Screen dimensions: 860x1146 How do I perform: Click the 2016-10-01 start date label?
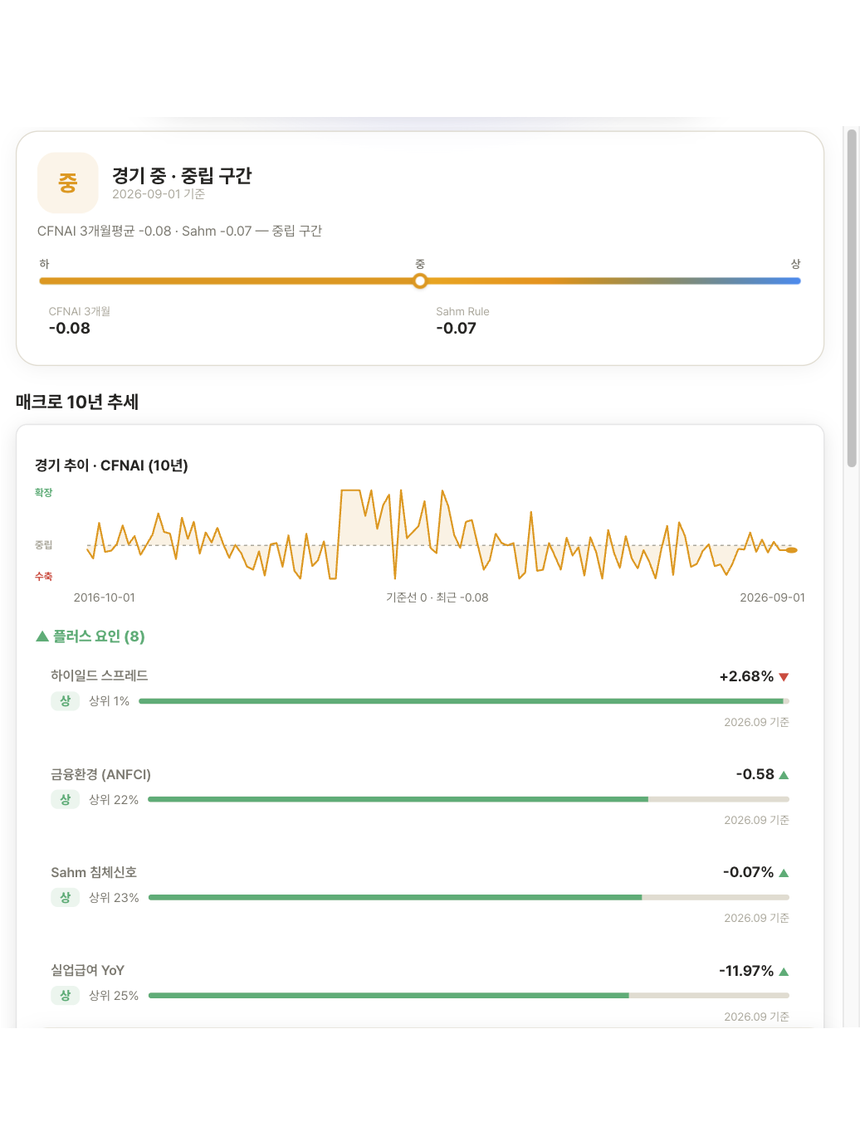tap(104, 598)
